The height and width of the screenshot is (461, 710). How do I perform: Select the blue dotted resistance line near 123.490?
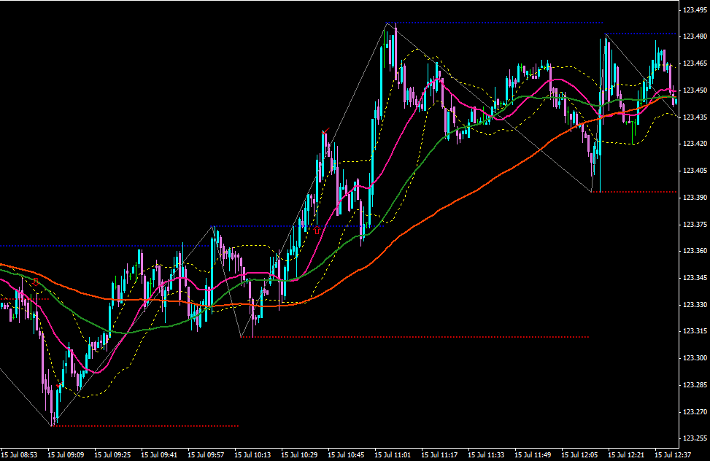(x=494, y=23)
